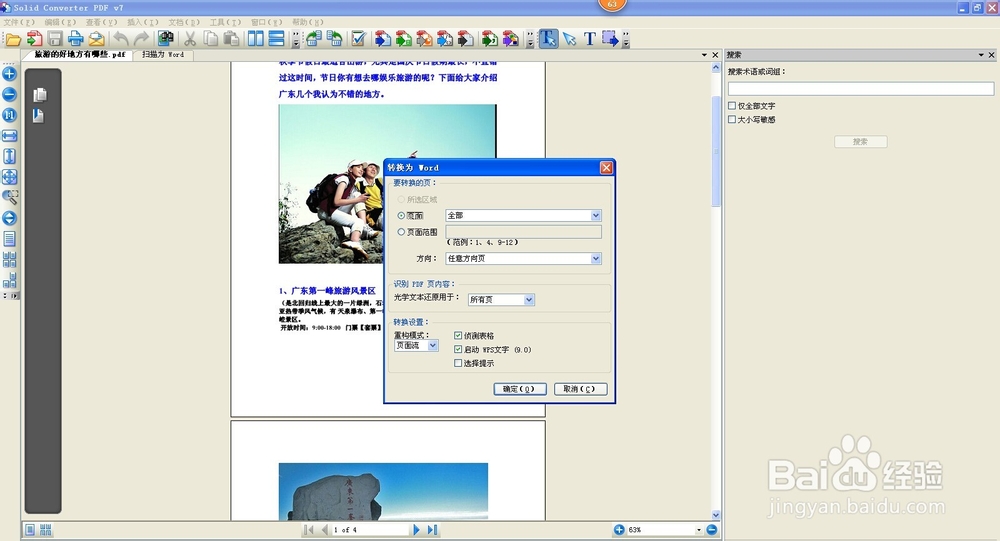Screen dimensions: 1000x541
Task: Fit page width in left sidebar
Action: point(10,136)
